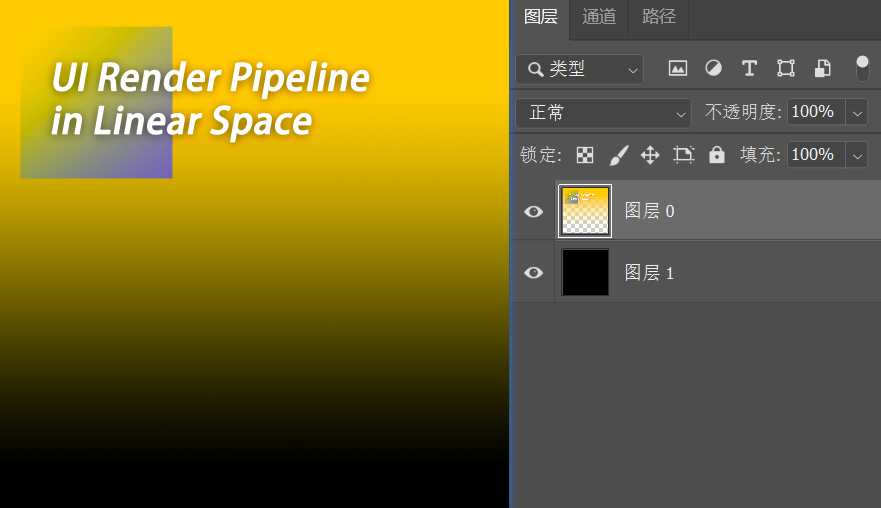Screen dimensions: 881x508
Task: Toggle the layer filtering switch
Action: click(862, 68)
